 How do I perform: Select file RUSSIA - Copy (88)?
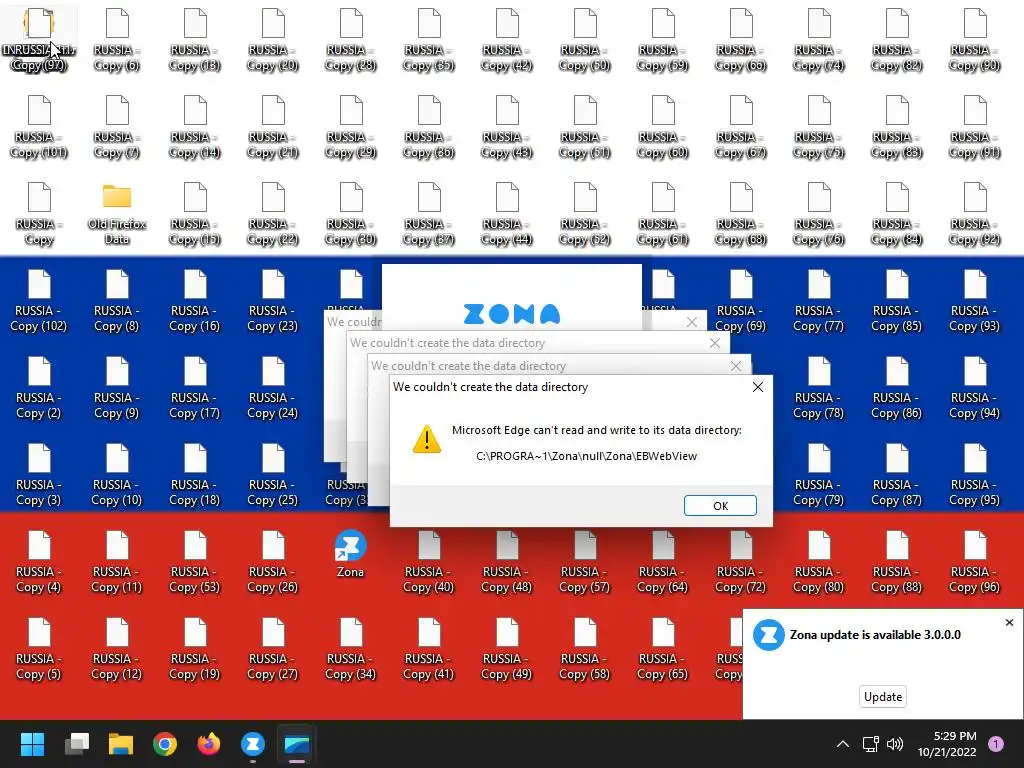point(897,561)
